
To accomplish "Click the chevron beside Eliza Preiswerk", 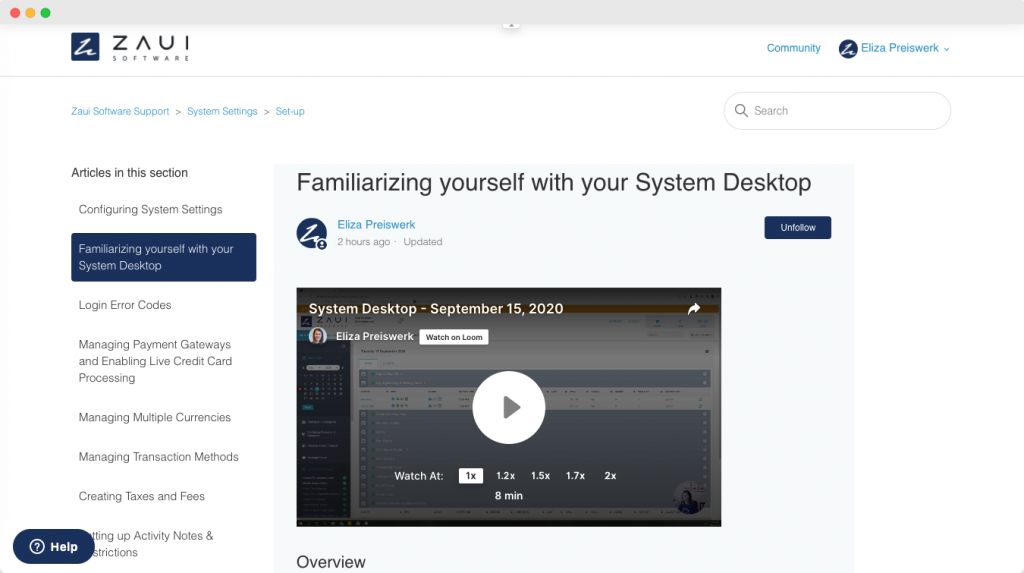I will pos(946,49).
